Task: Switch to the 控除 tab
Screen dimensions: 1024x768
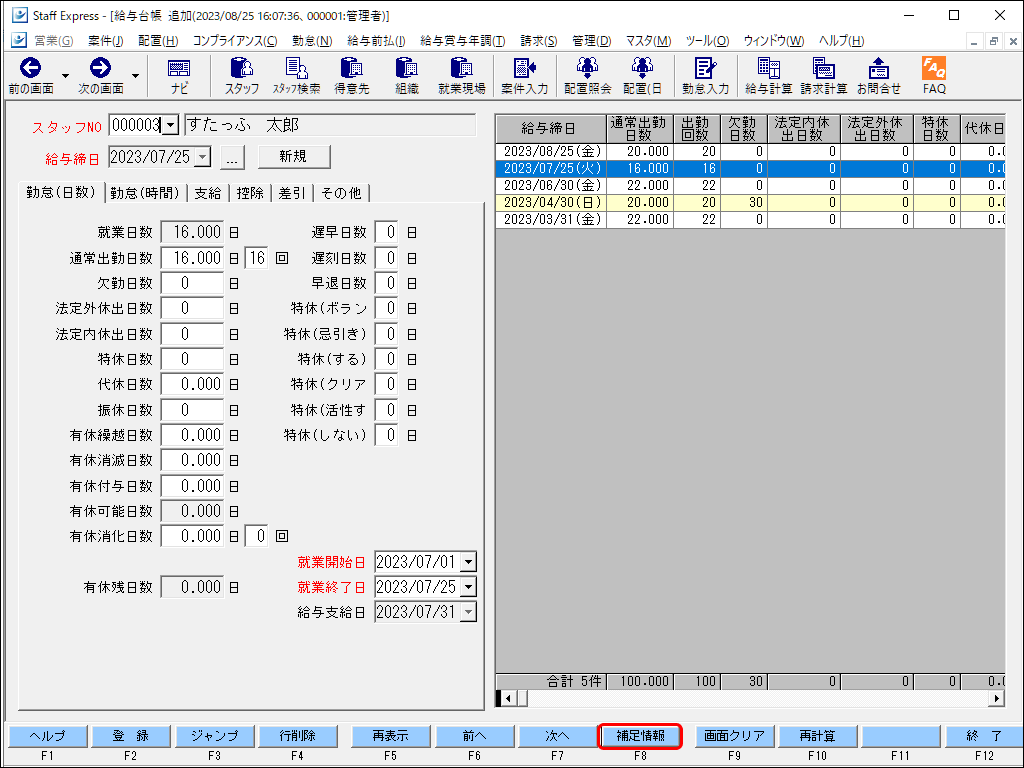Action: 250,193
